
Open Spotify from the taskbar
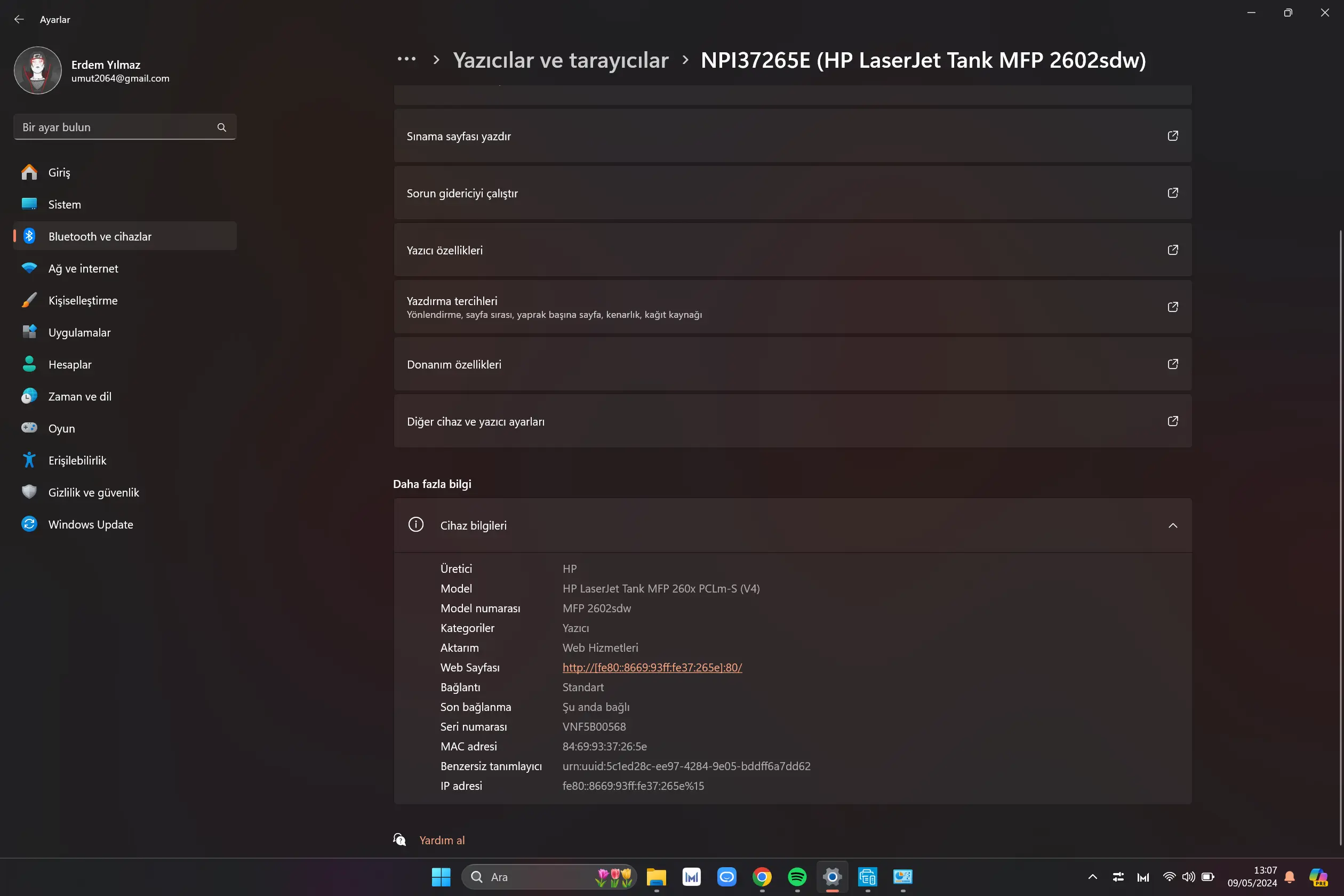tap(797, 877)
